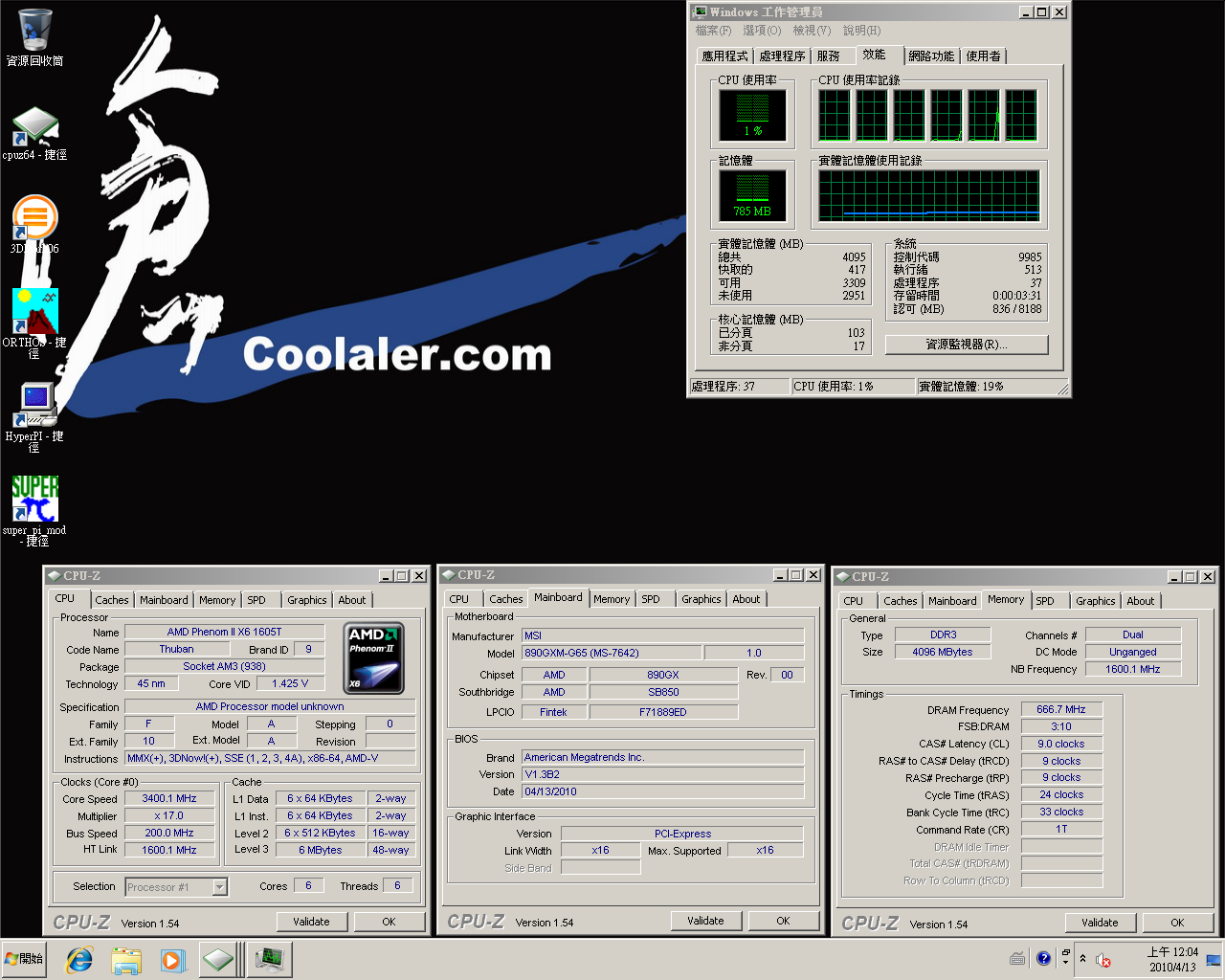Open Caches tab in left CPU-Z window
The image size is (1225, 980).
point(111,600)
